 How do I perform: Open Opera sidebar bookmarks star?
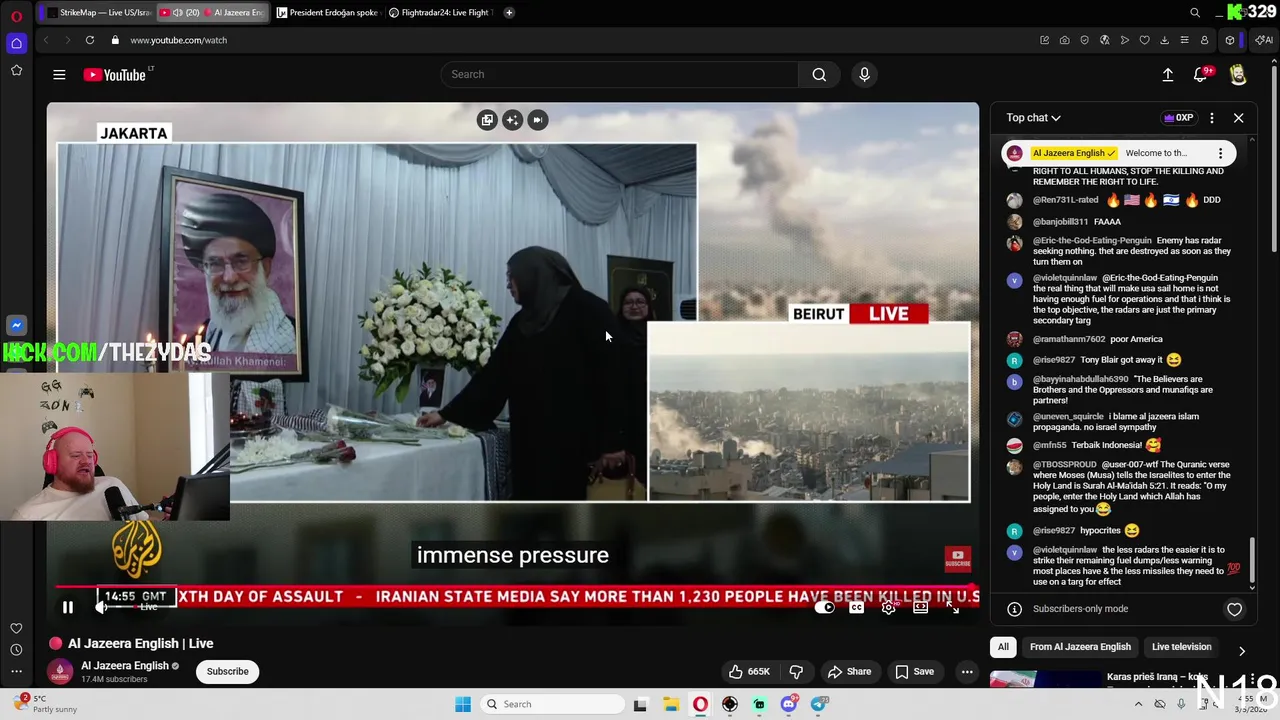coord(16,70)
